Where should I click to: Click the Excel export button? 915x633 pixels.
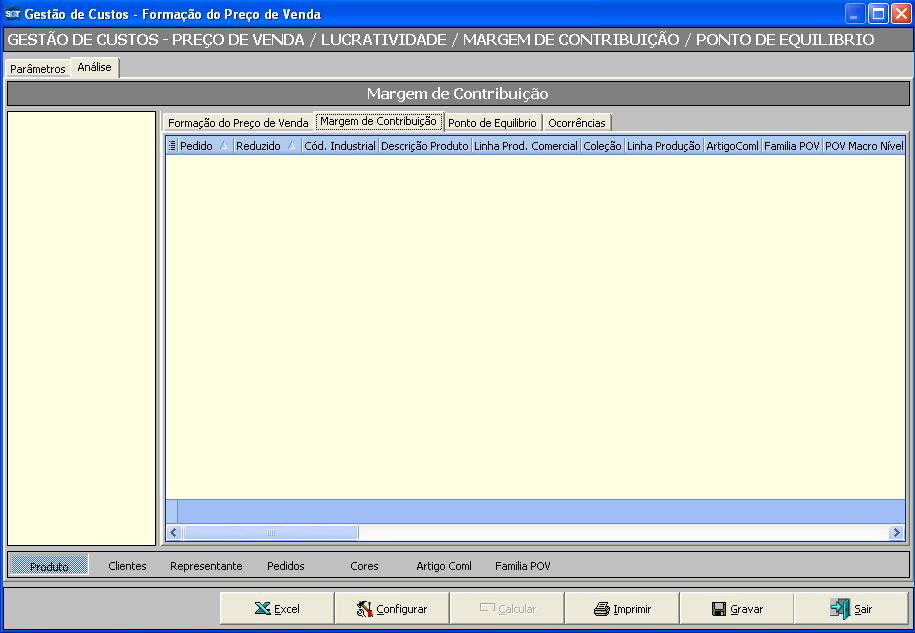point(277,608)
